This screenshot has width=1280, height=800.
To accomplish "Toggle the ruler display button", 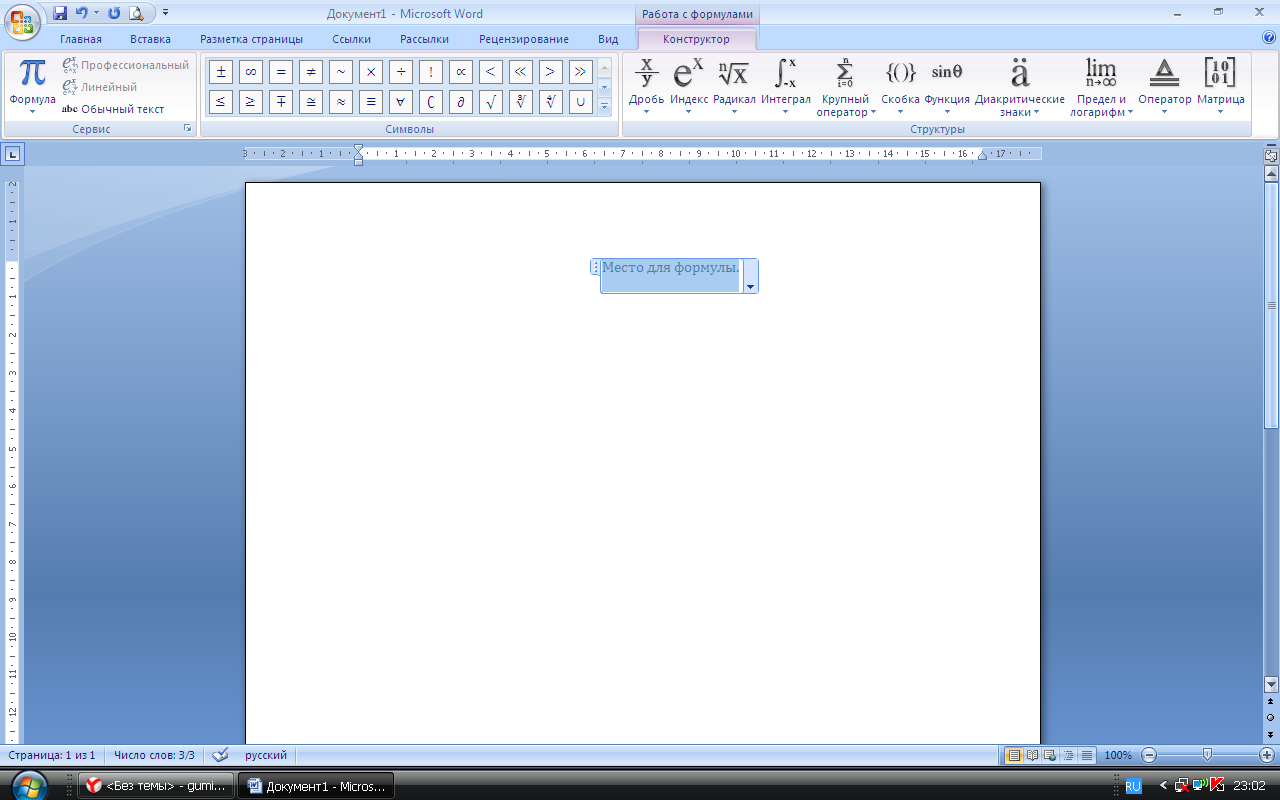I will [x=1271, y=156].
